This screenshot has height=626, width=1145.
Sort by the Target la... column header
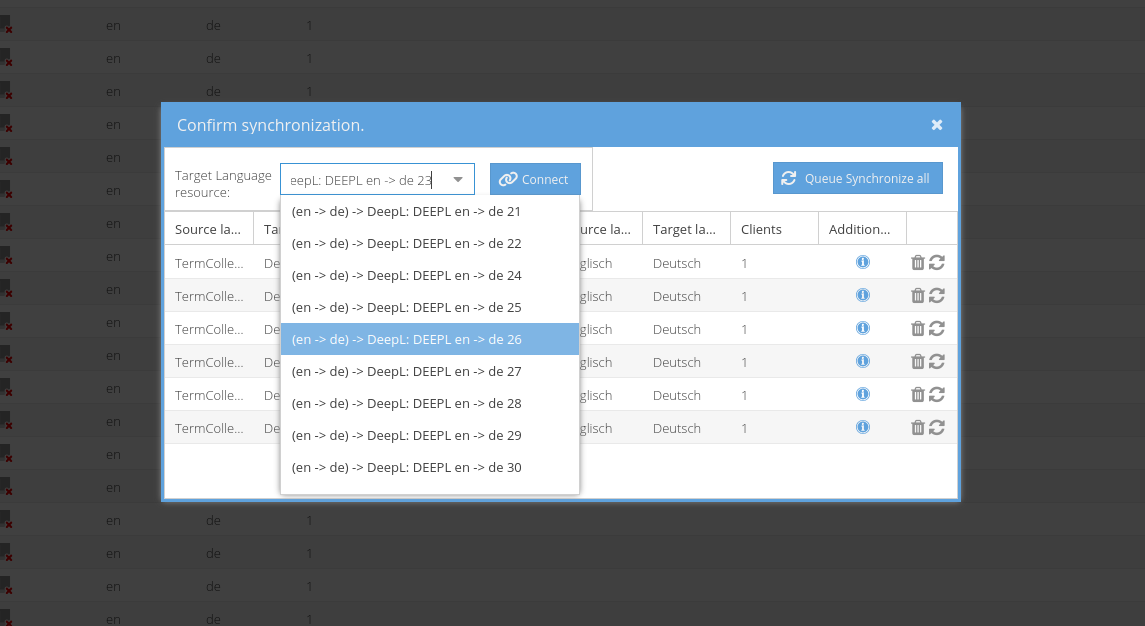[x=685, y=229]
